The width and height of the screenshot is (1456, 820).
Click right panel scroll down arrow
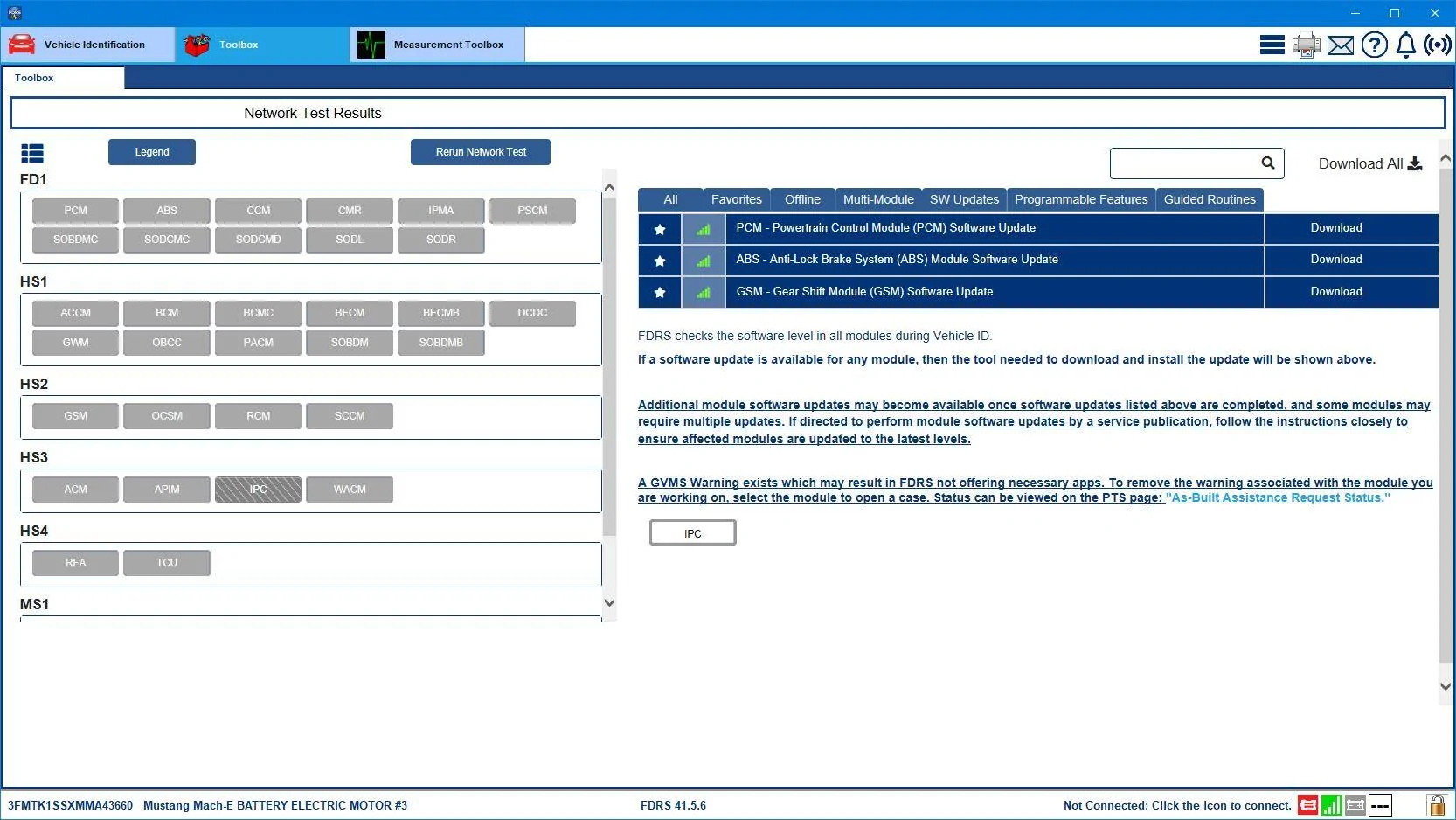click(x=1446, y=686)
